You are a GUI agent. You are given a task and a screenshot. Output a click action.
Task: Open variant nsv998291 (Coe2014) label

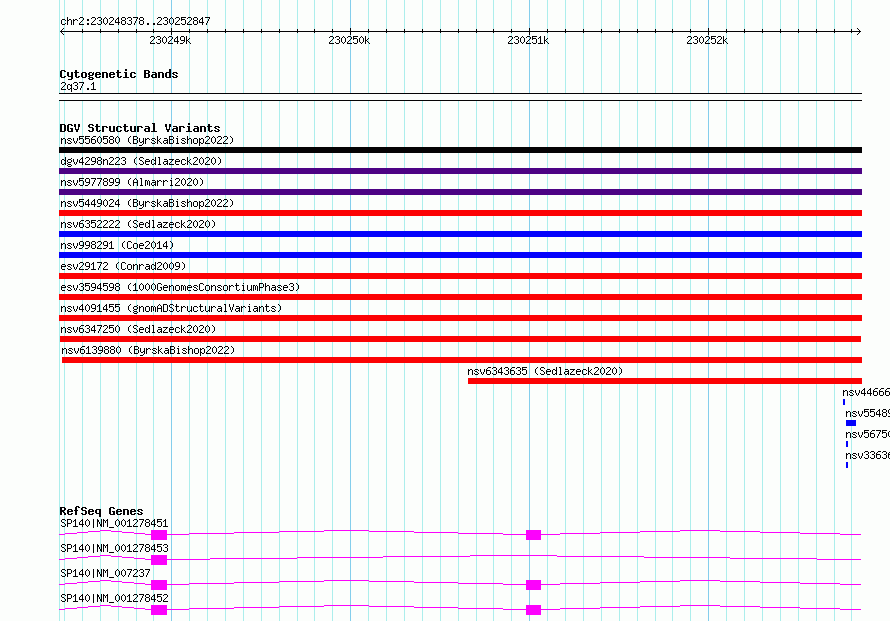click(117, 245)
